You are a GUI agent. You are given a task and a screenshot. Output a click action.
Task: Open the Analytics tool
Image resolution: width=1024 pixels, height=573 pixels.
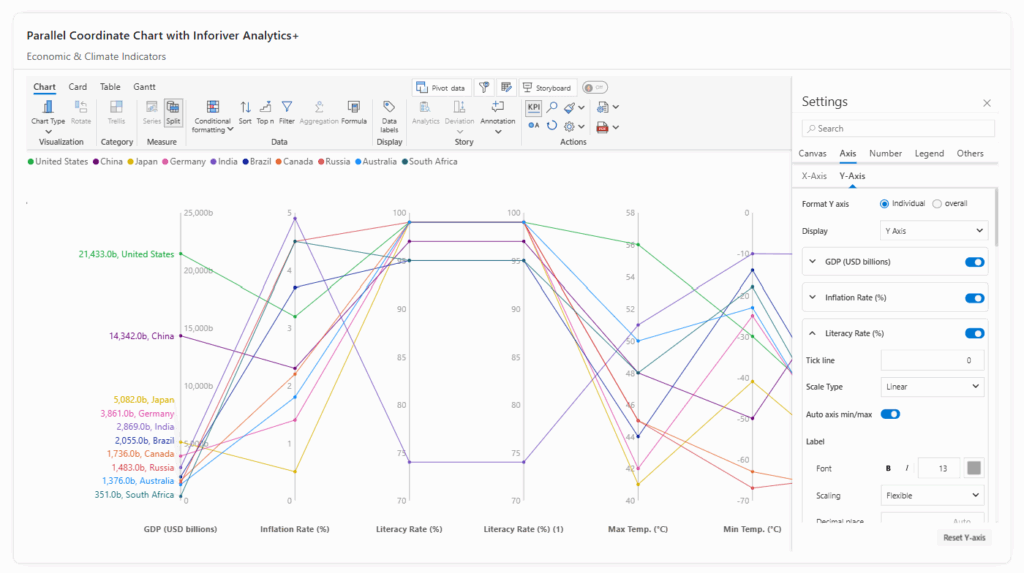(x=425, y=112)
